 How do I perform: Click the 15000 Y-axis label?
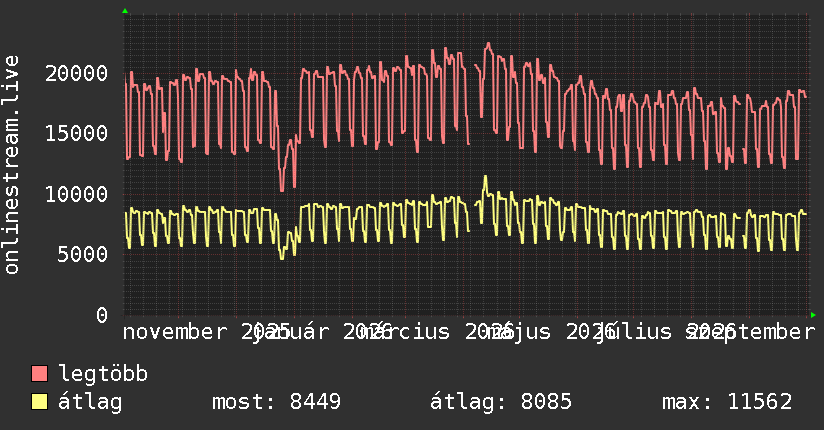click(77, 133)
